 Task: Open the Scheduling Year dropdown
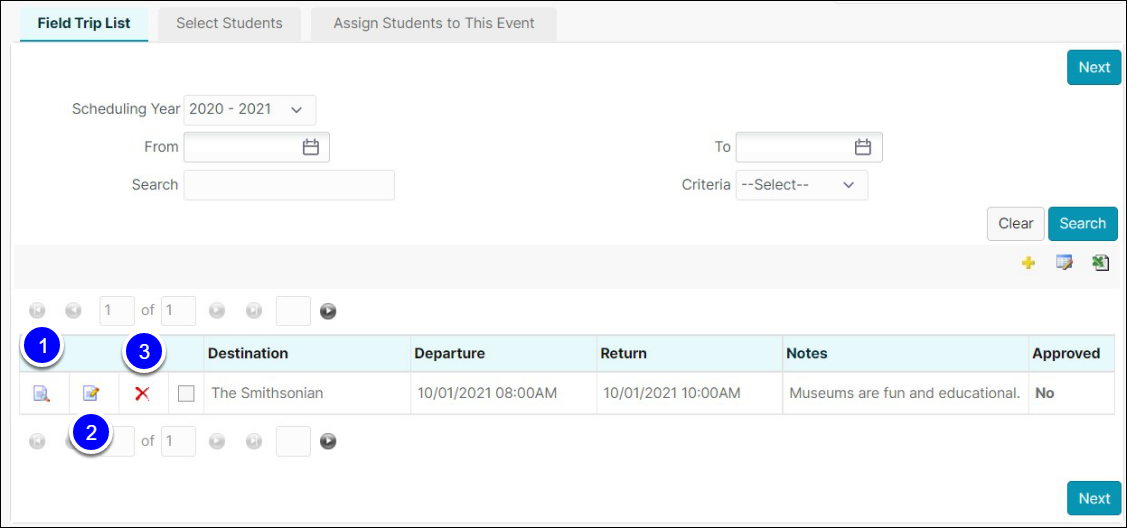[x=249, y=109]
